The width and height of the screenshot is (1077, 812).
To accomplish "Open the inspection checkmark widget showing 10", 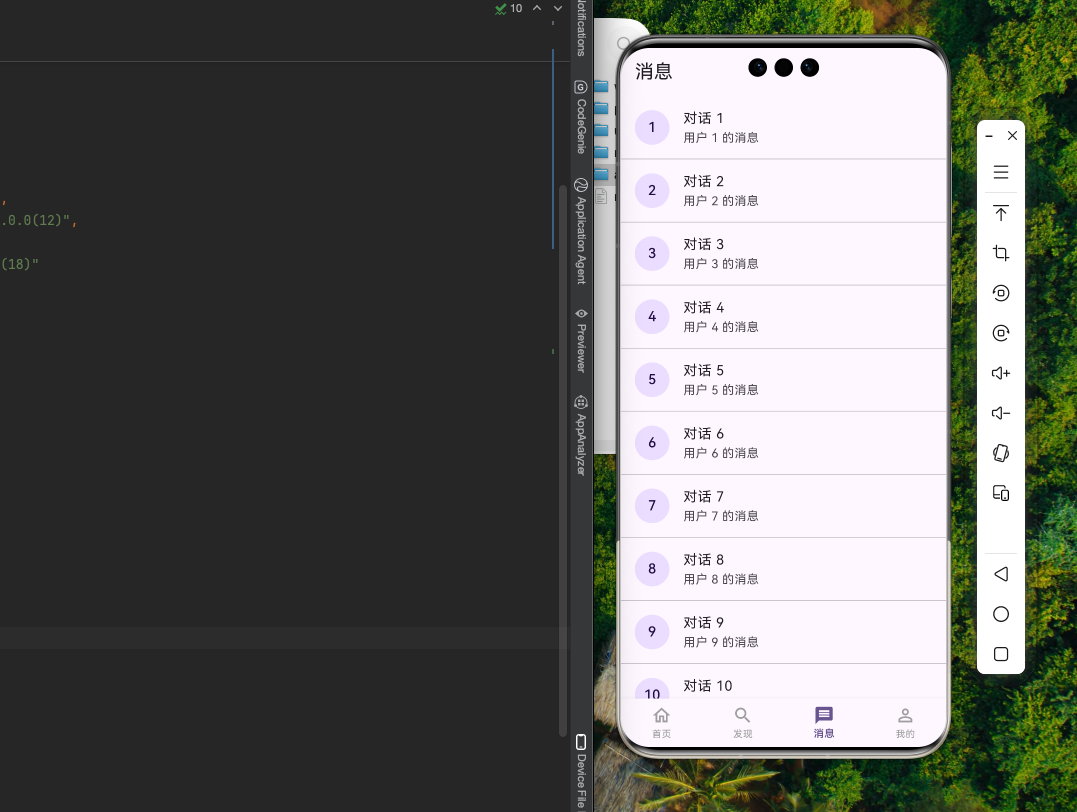I will (508, 8).
